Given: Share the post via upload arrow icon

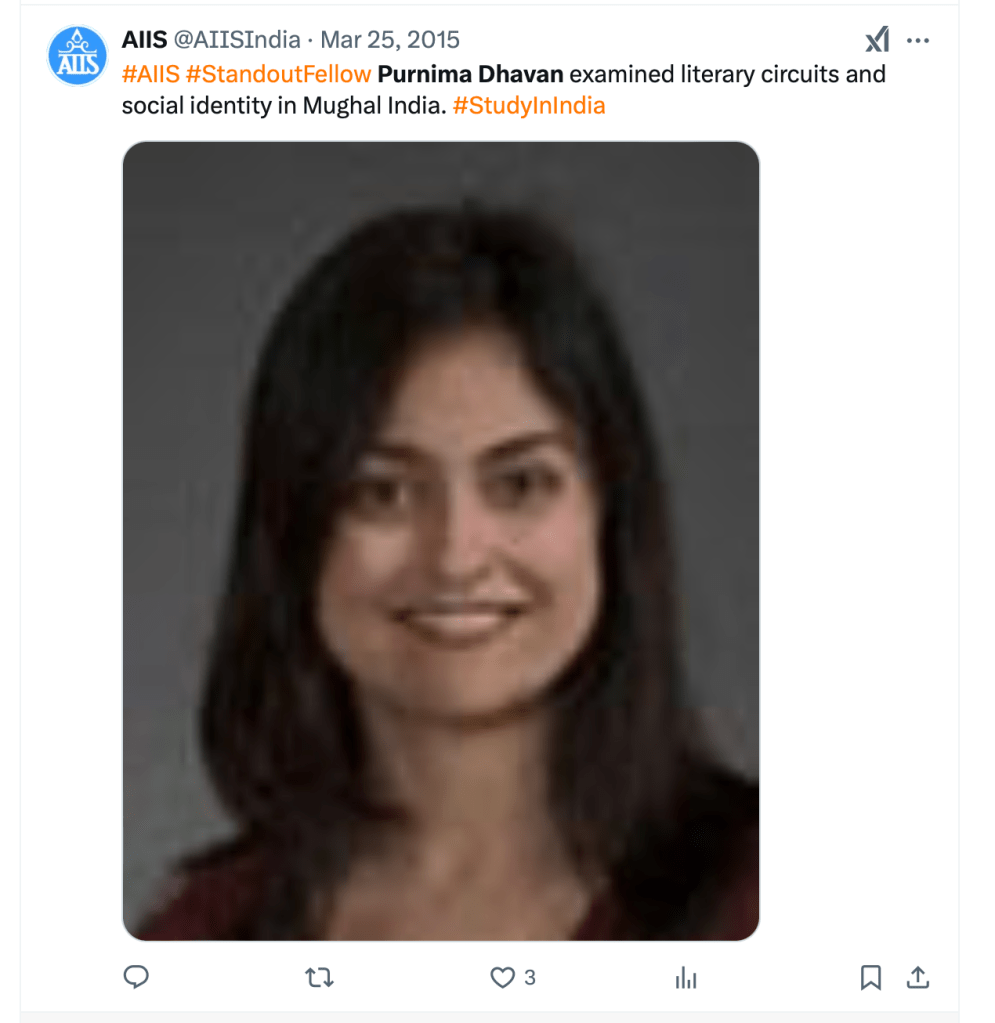Looking at the screenshot, I should [917, 977].
